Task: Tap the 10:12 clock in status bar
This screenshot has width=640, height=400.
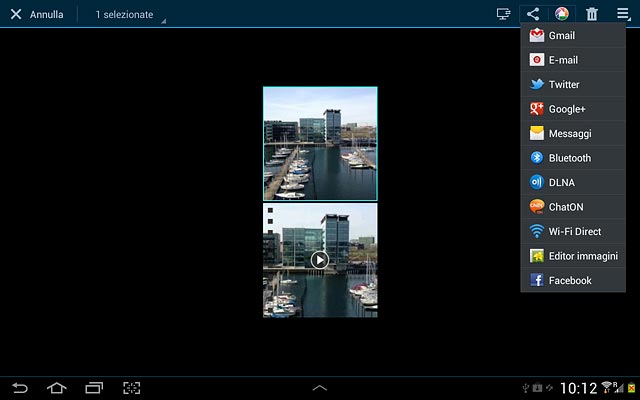Action: click(578, 388)
